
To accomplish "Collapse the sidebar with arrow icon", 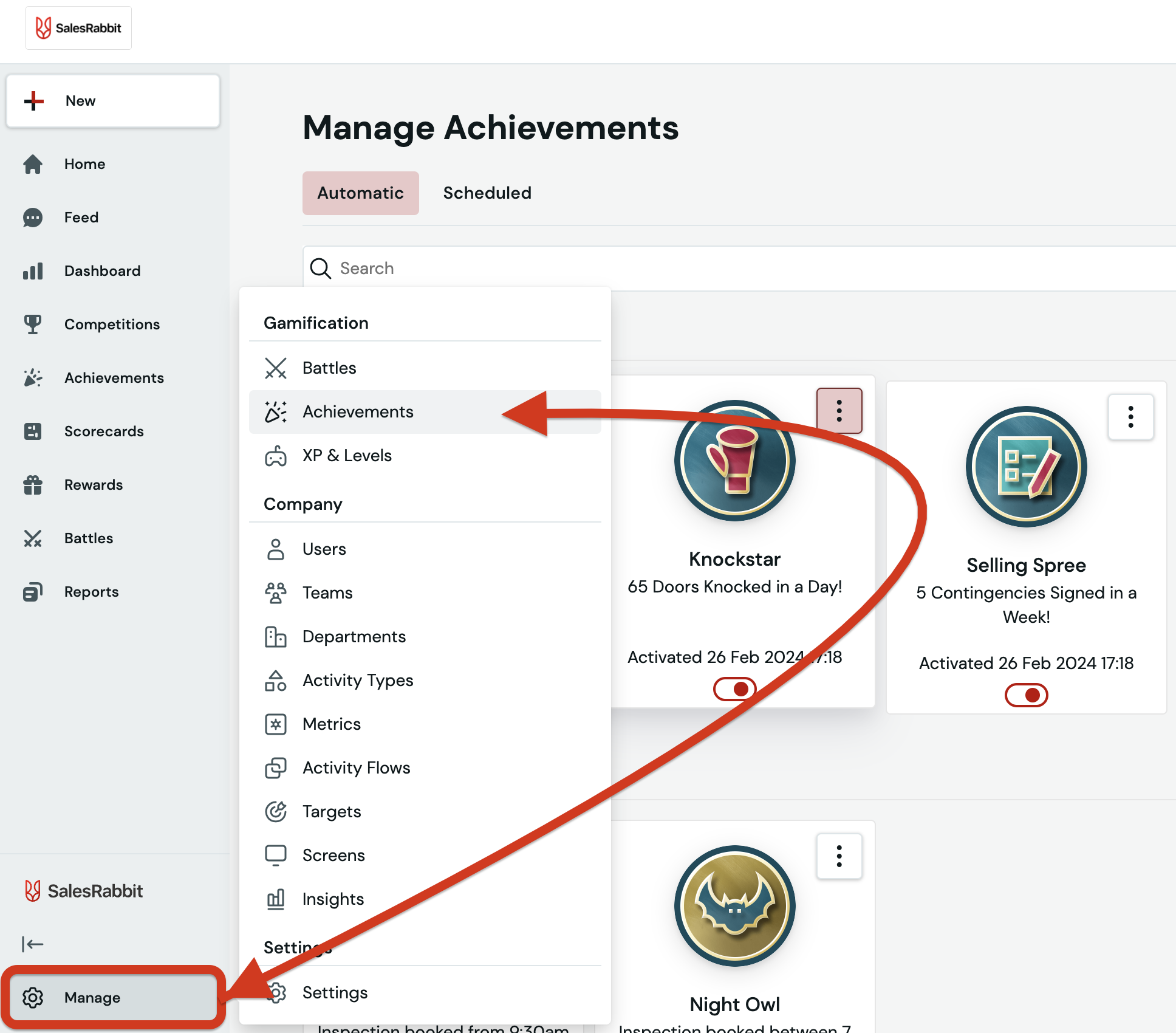I will point(33,944).
